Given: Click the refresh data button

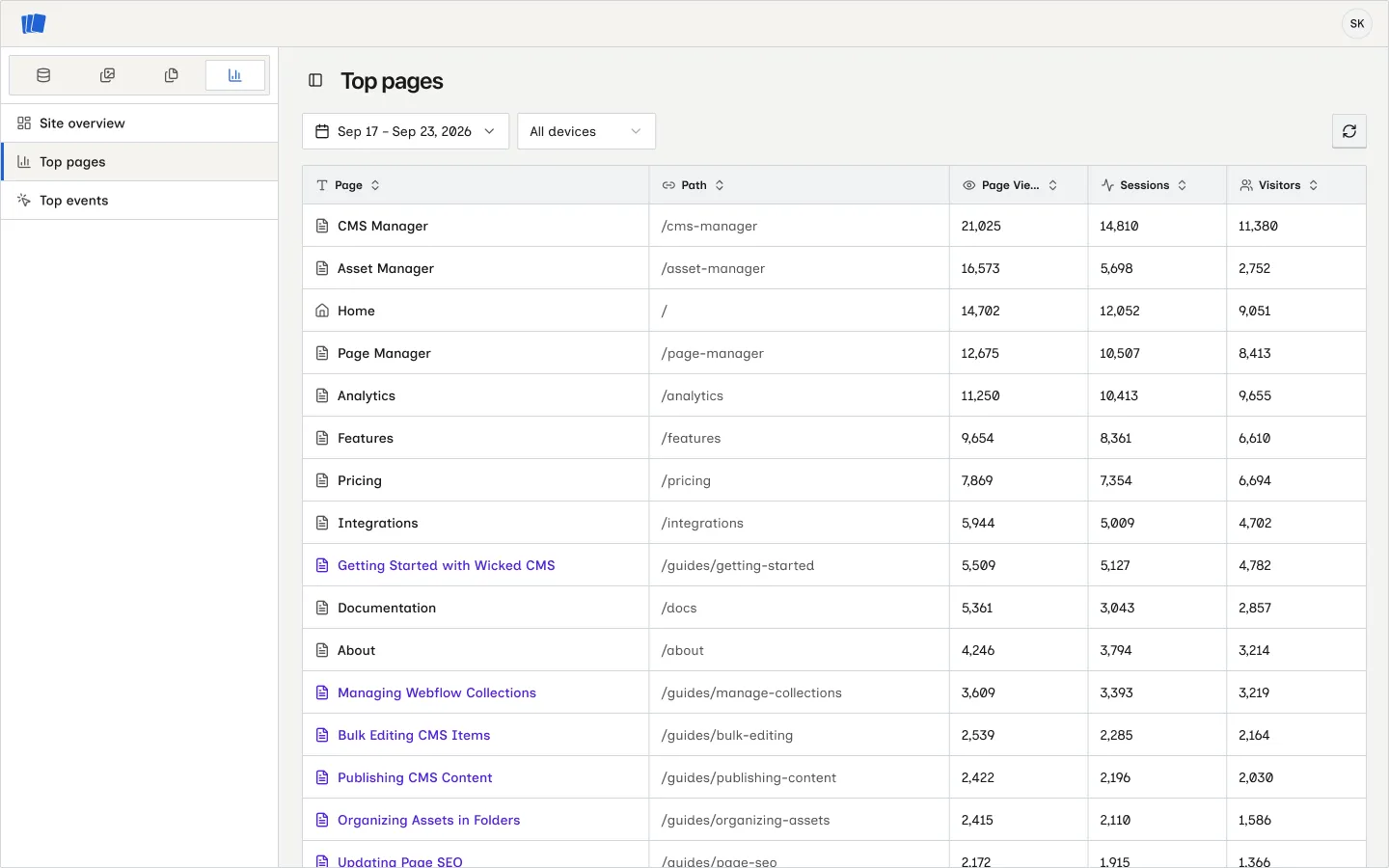Looking at the screenshot, I should click(x=1348, y=131).
